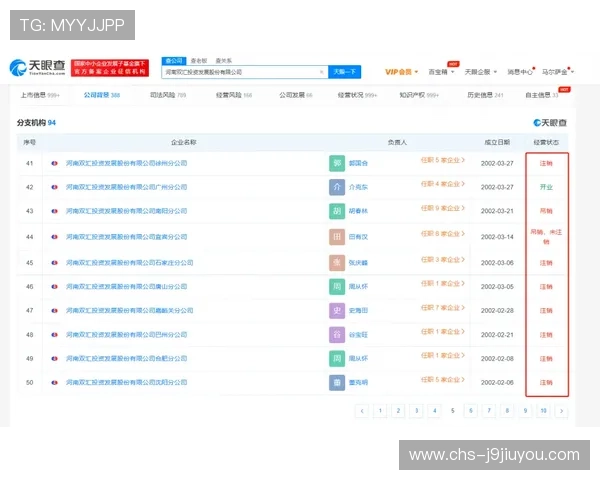
Task: Expand 任职 3 家企业 in row 45
Action: coord(443,260)
